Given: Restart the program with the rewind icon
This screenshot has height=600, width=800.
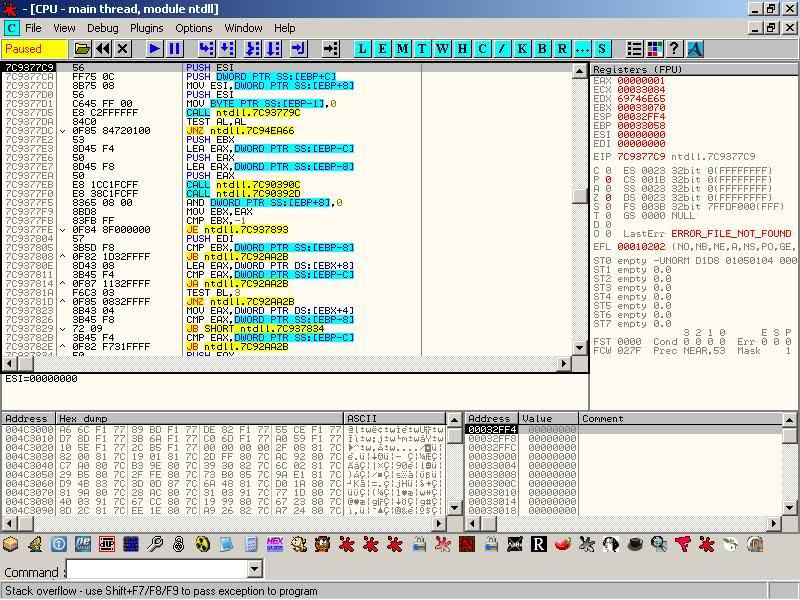Looking at the screenshot, I should 103,48.
